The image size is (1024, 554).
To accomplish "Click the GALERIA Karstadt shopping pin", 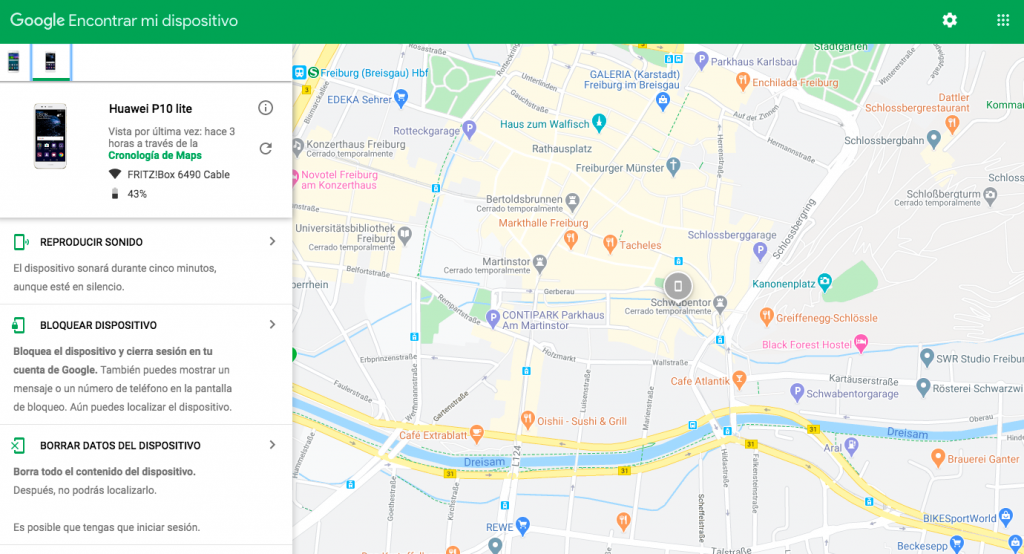I will (x=663, y=101).
